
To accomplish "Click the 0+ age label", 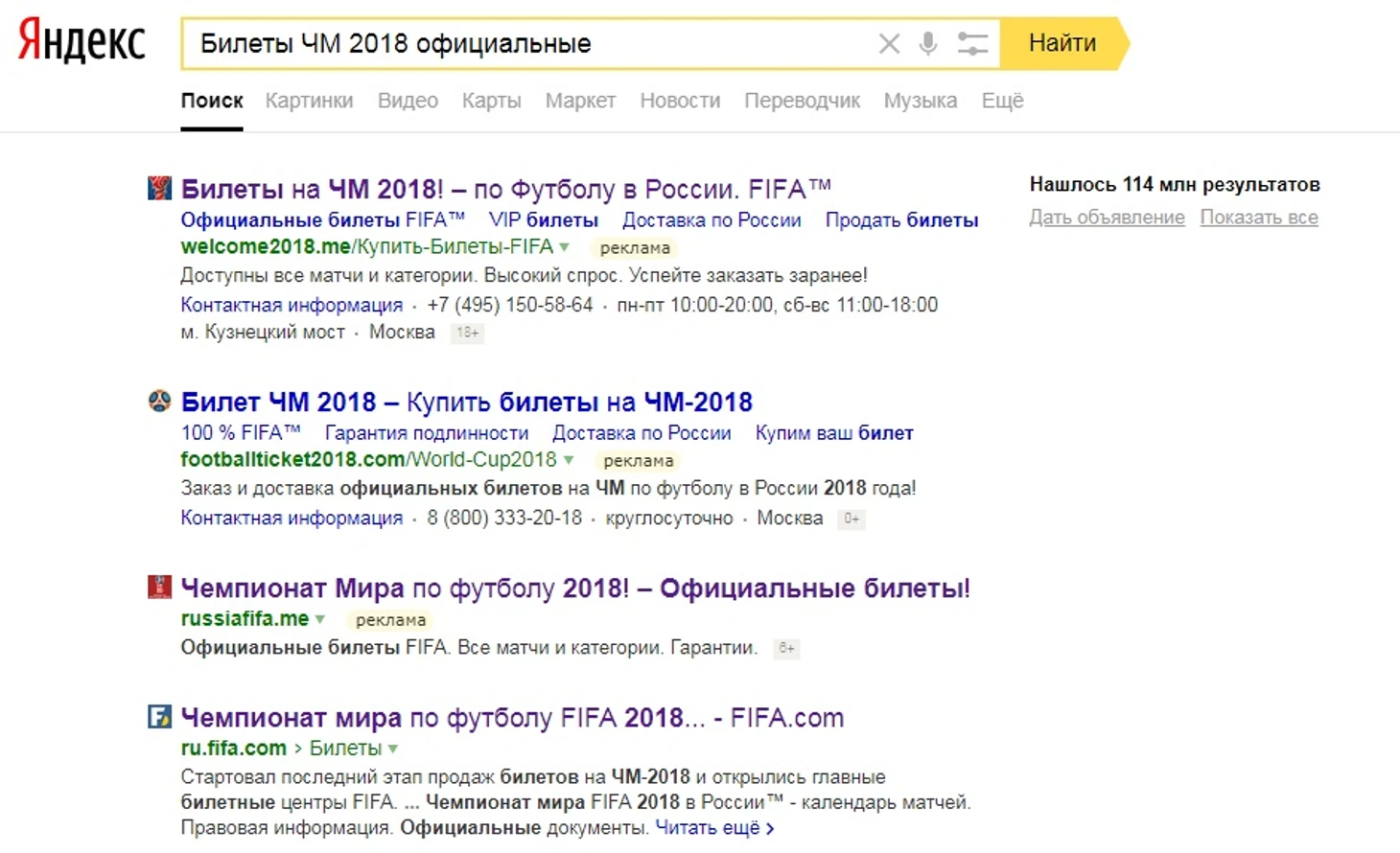I will click(x=852, y=519).
